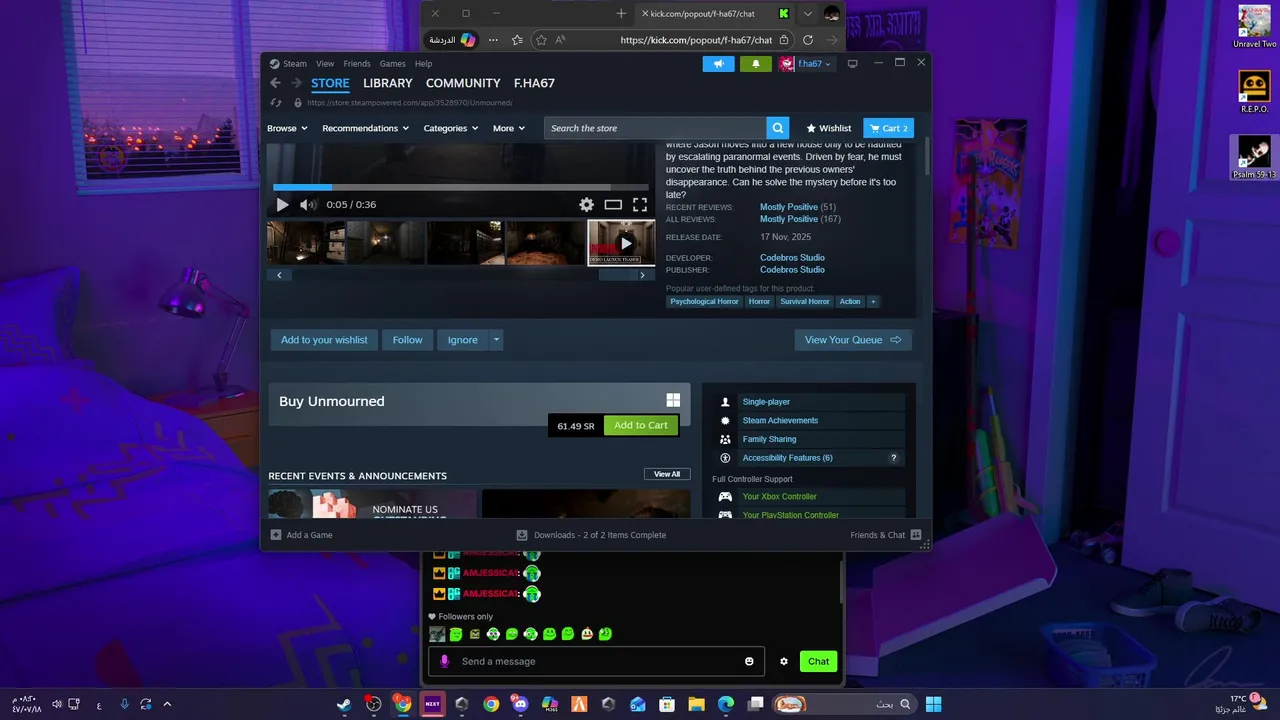The width and height of the screenshot is (1280, 720).
Task: Expand the Recommendations dropdown
Action: click(365, 128)
